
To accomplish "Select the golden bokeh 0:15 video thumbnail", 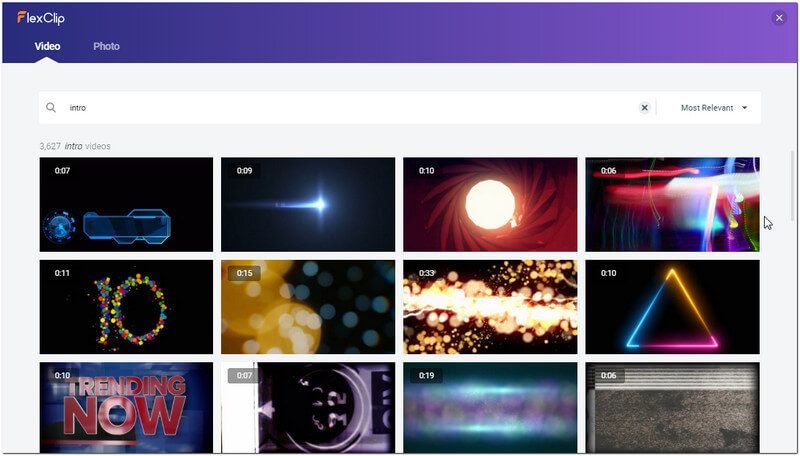I will click(x=308, y=307).
